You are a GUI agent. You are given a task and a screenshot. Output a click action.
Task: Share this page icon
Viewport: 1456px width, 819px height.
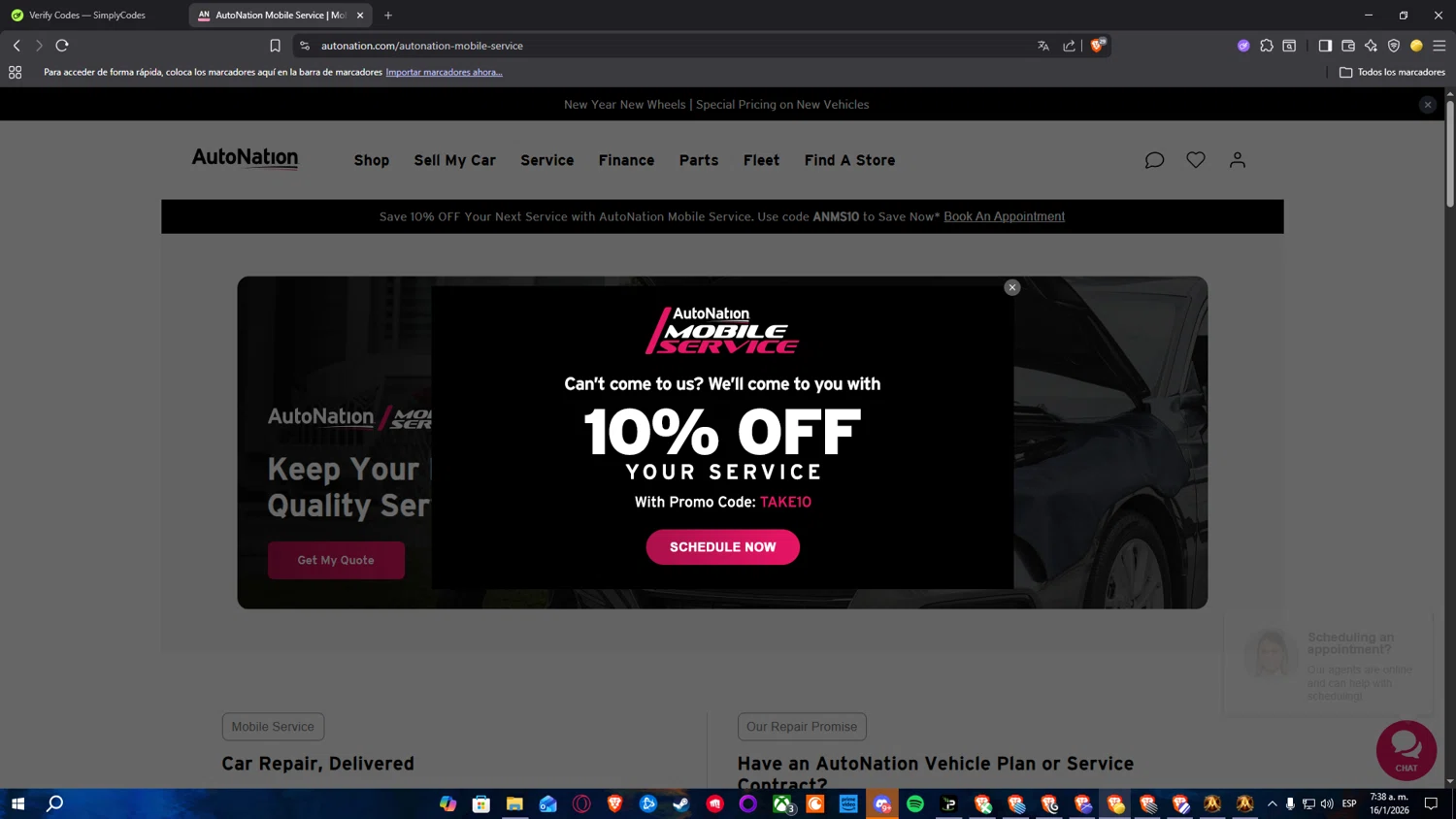point(1069,46)
